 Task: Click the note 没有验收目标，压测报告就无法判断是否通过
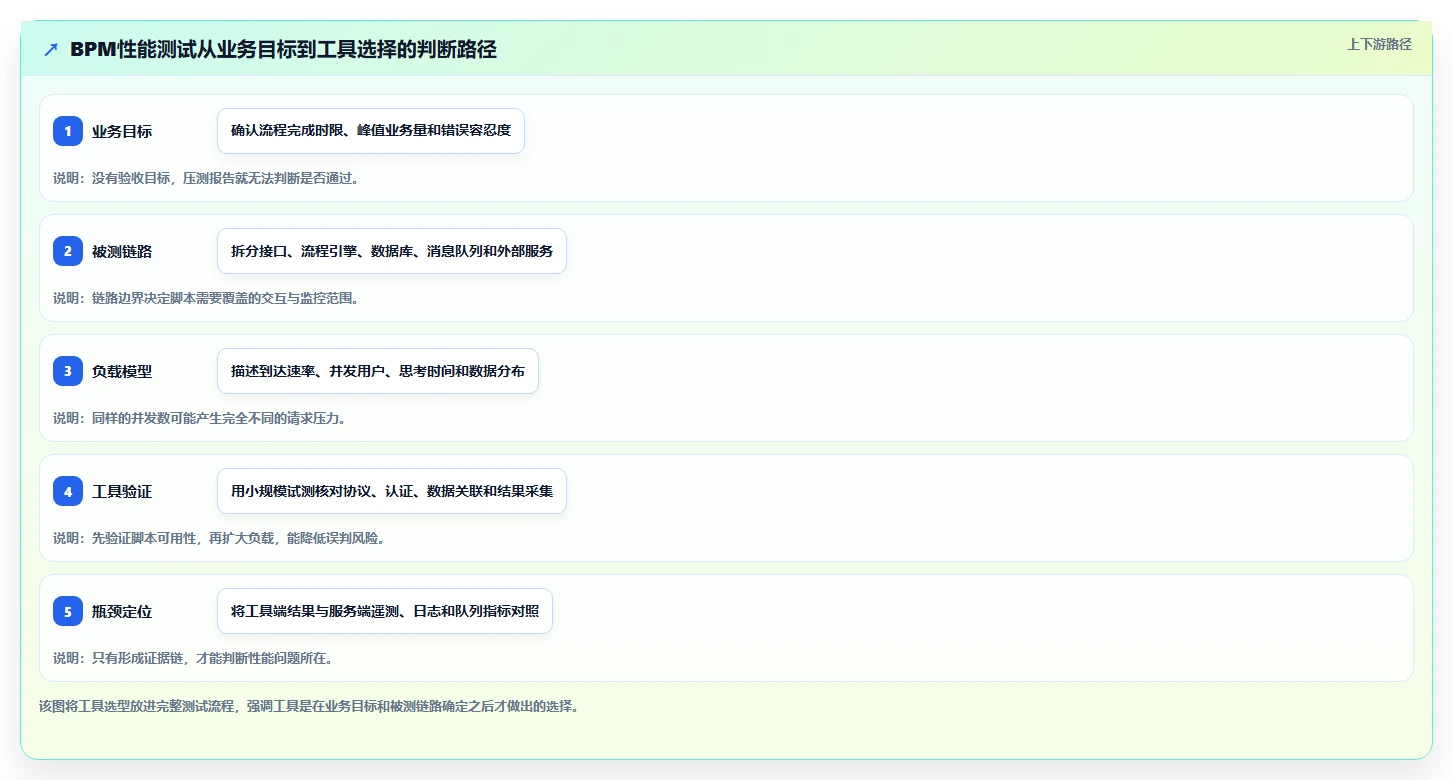[x=206, y=178]
